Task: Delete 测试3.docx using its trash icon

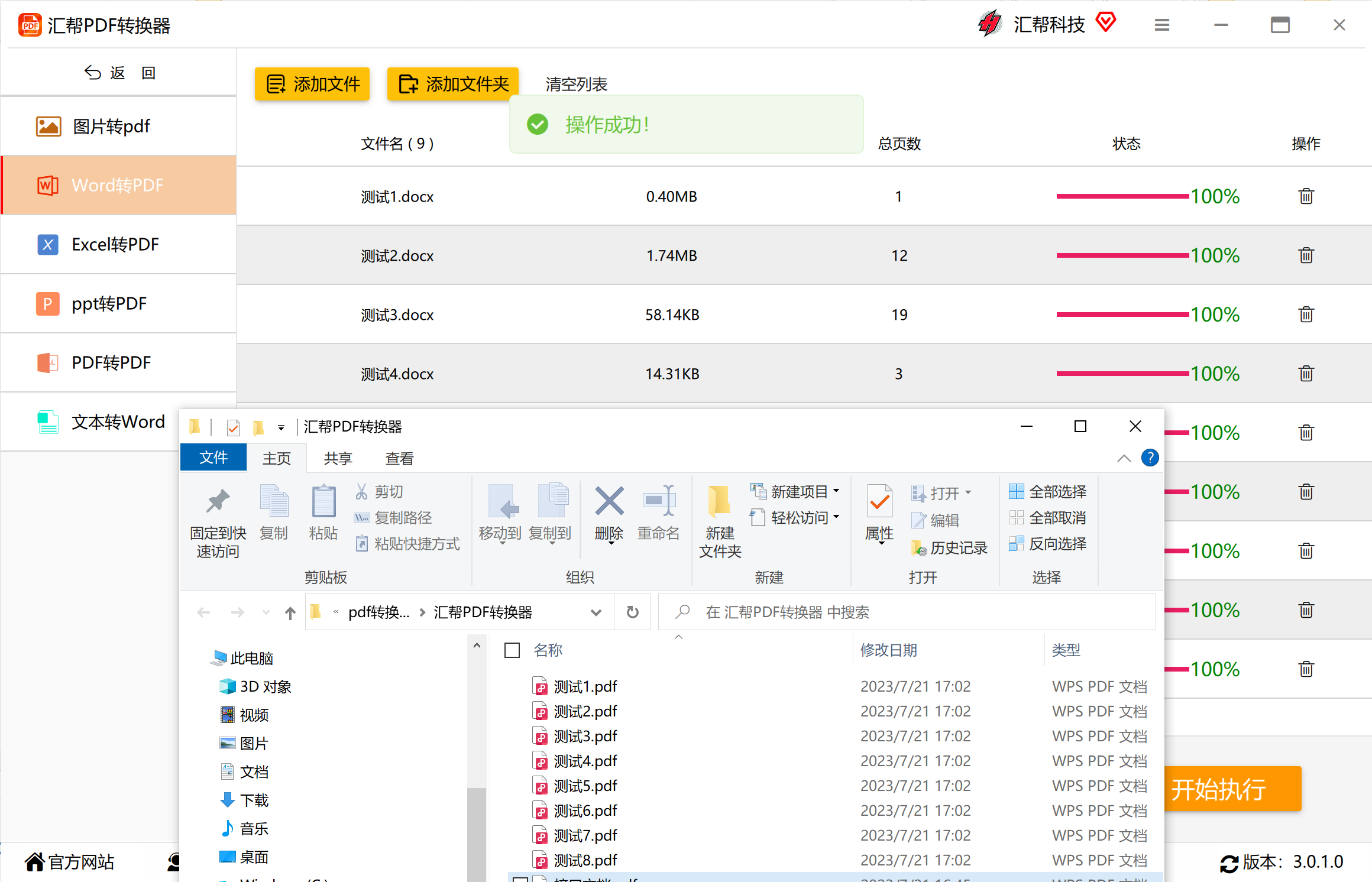Action: [1306, 314]
